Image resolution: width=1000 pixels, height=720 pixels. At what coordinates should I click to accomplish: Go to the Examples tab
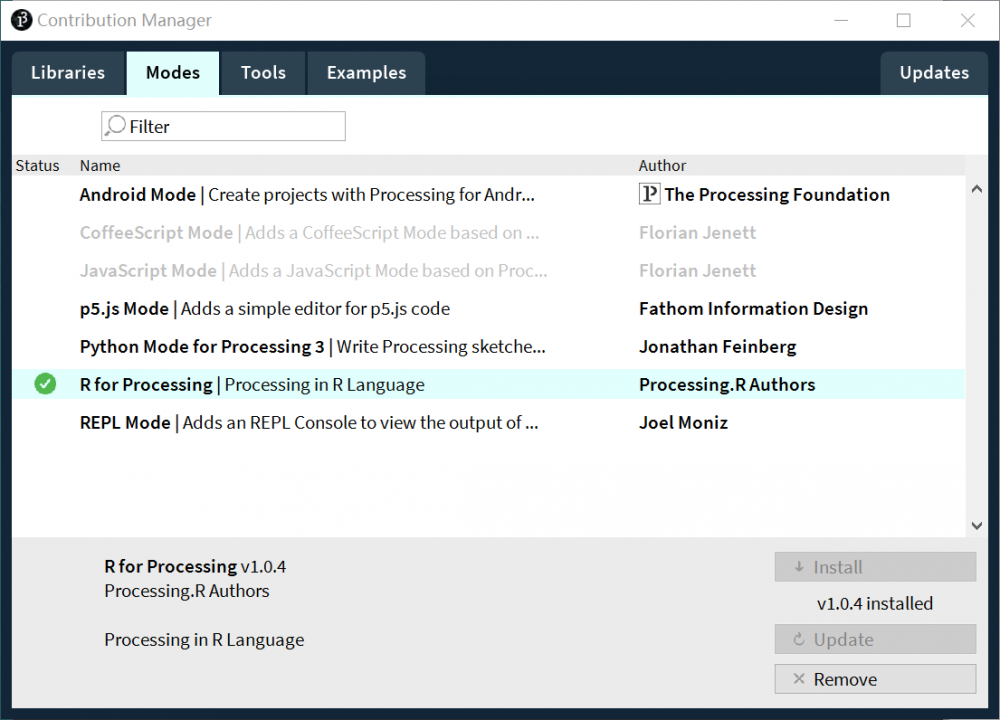[366, 73]
